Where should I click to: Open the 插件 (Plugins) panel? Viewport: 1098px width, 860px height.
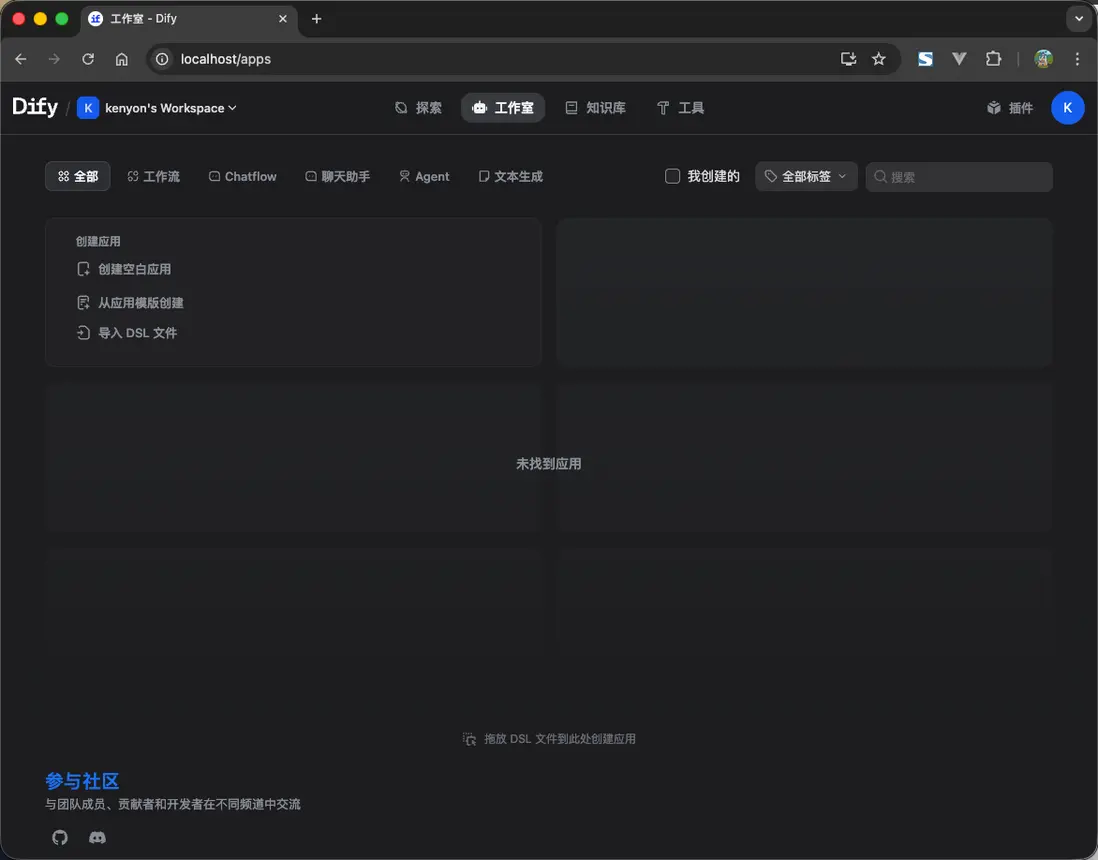tap(1009, 107)
